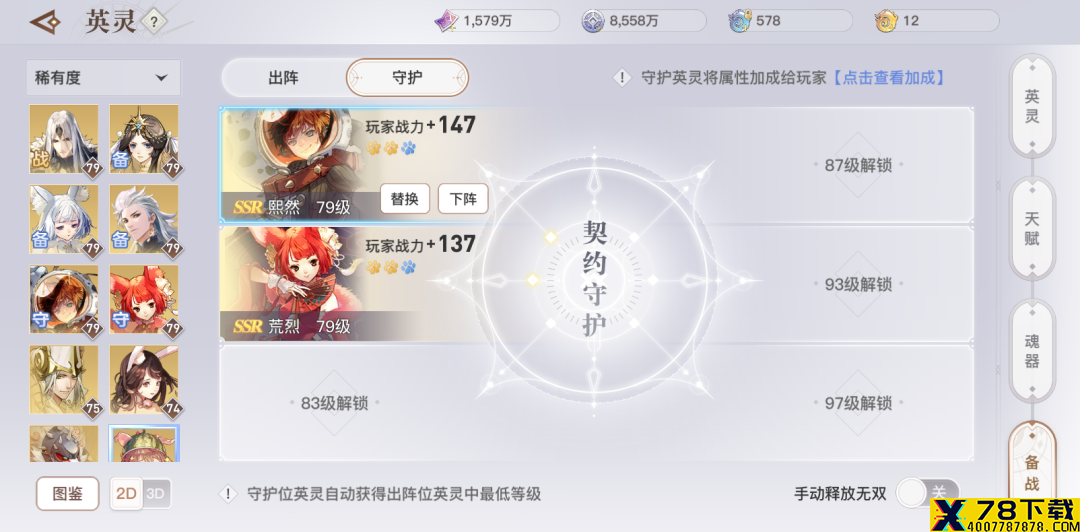Screen dimensions: 1080x532
Task: Click the exclamation icon beside 守护位英灵自动获得
Action: coord(228,494)
